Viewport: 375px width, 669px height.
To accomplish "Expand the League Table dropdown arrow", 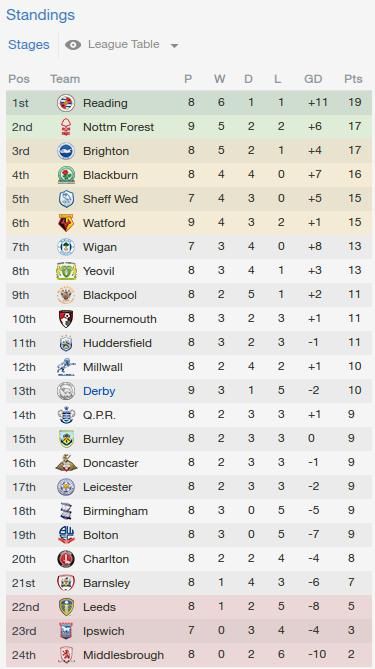I will (174, 45).
